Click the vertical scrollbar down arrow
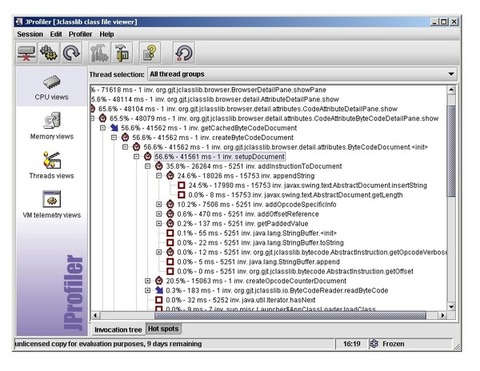The height and width of the screenshot is (371, 480). click(x=451, y=307)
